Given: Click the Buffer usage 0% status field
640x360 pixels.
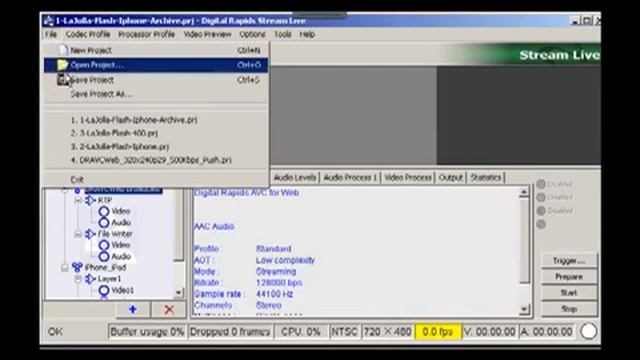Looking at the screenshot, I should coord(147,332).
